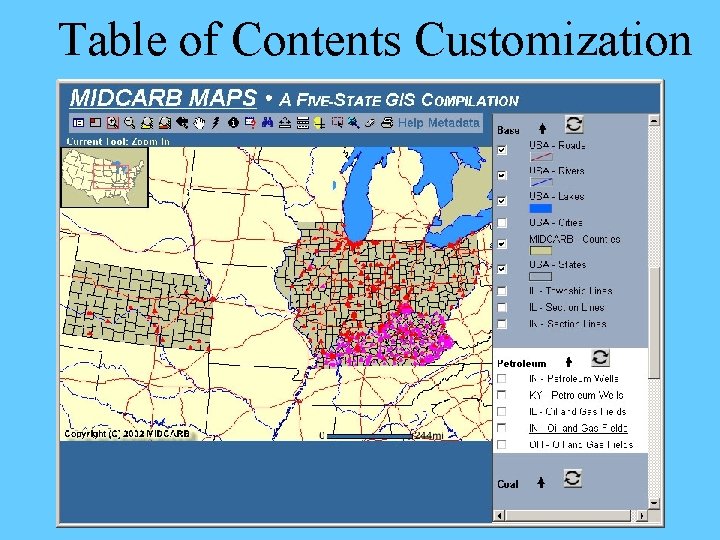
Task: Check IN - Oil and Gas Fields box
Action: pos(502,428)
